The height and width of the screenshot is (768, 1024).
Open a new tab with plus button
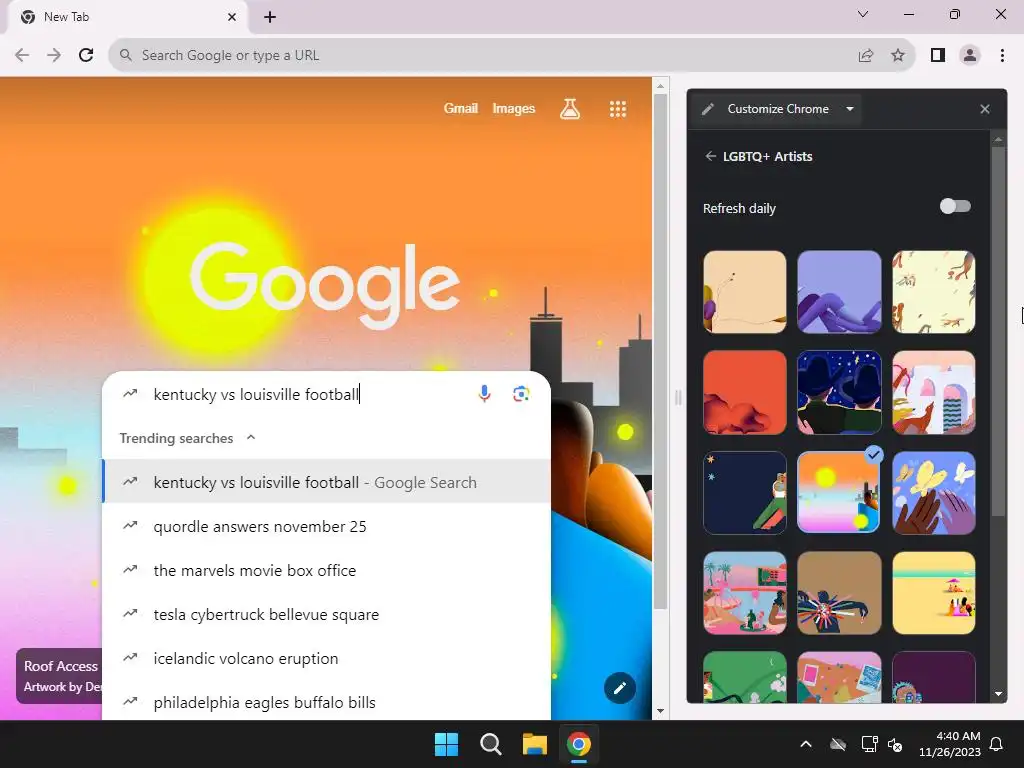tap(270, 17)
